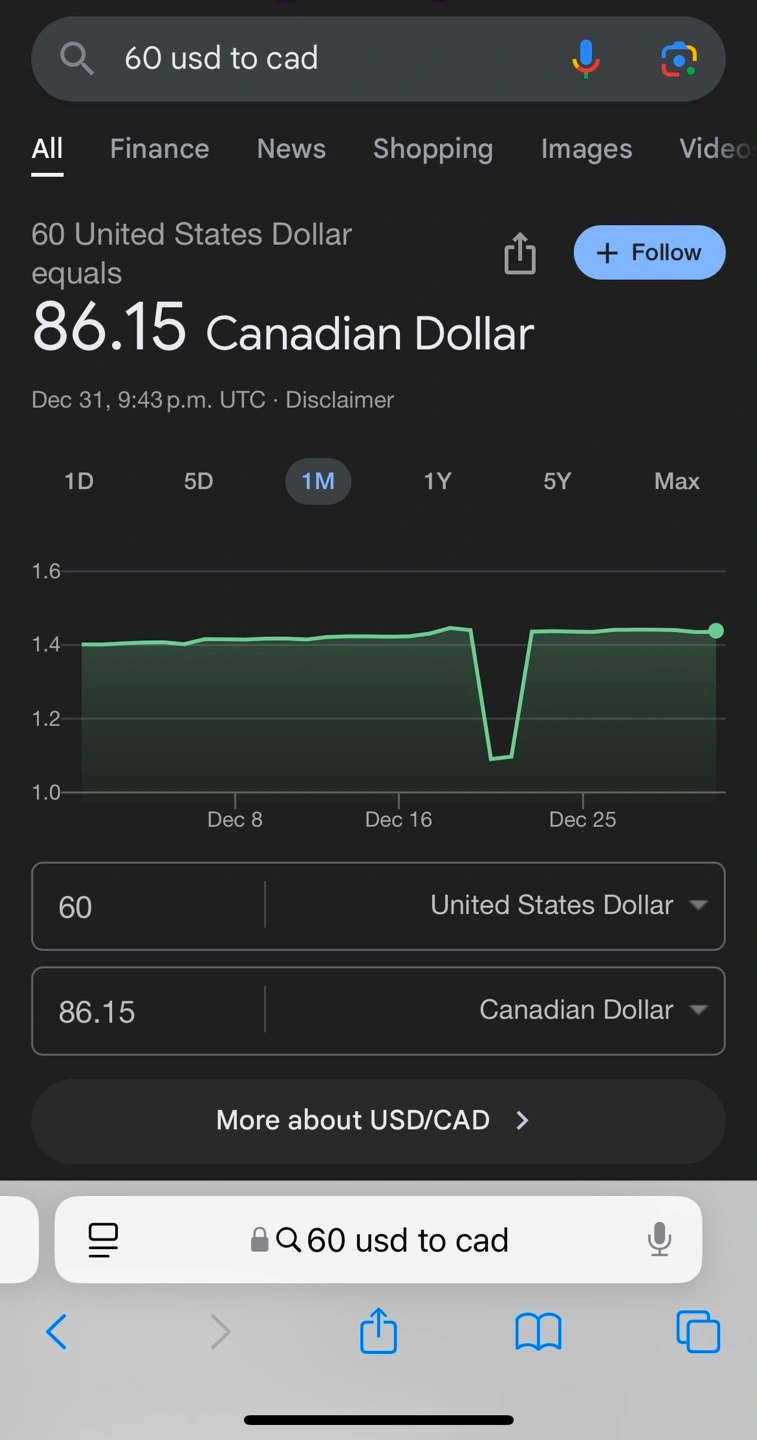Viewport: 757px width, 1440px height.
Task: Tap address bar microphone for dictation
Action: 659,1240
